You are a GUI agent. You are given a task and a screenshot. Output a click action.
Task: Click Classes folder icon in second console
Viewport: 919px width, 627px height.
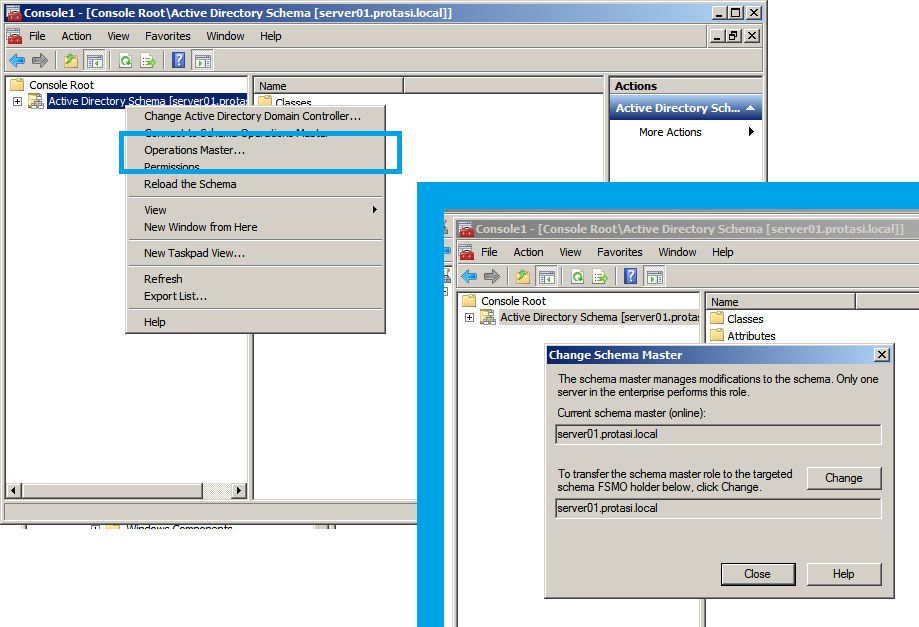click(717, 318)
